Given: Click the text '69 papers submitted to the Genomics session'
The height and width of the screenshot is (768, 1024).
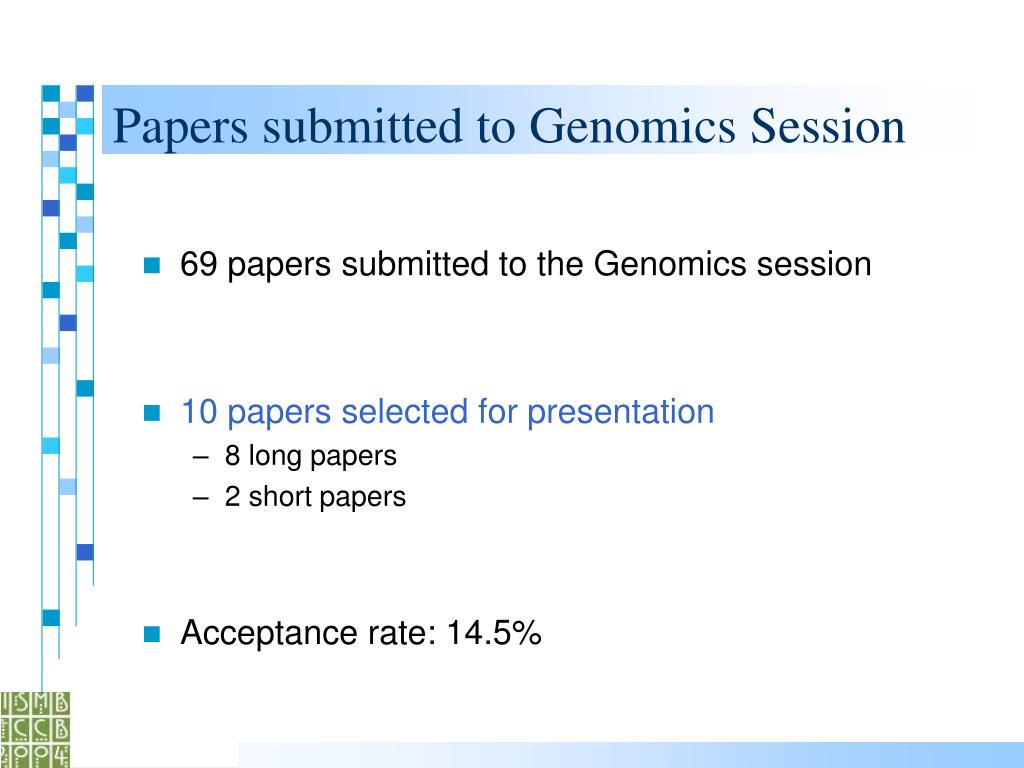Looking at the screenshot, I should [526, 265].
